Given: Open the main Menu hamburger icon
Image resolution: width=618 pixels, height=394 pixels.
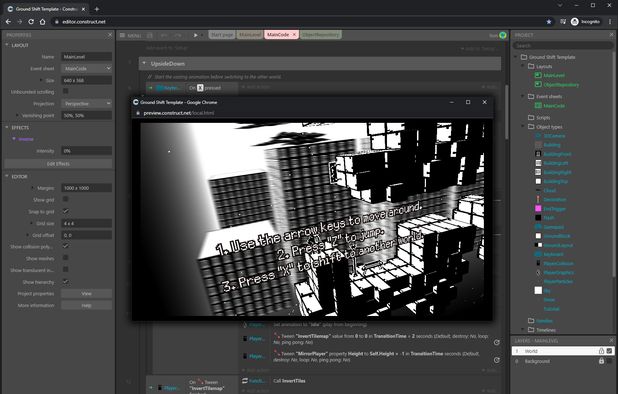Looking at the screenshot, I should pos(123,35).
